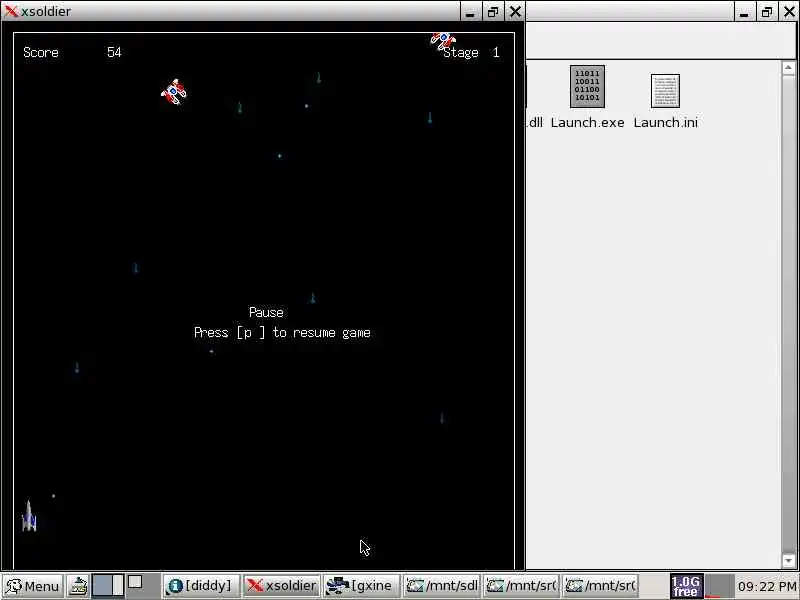800x600 pixels.
Task: Click the Pause message text
Action: [266, 312]
